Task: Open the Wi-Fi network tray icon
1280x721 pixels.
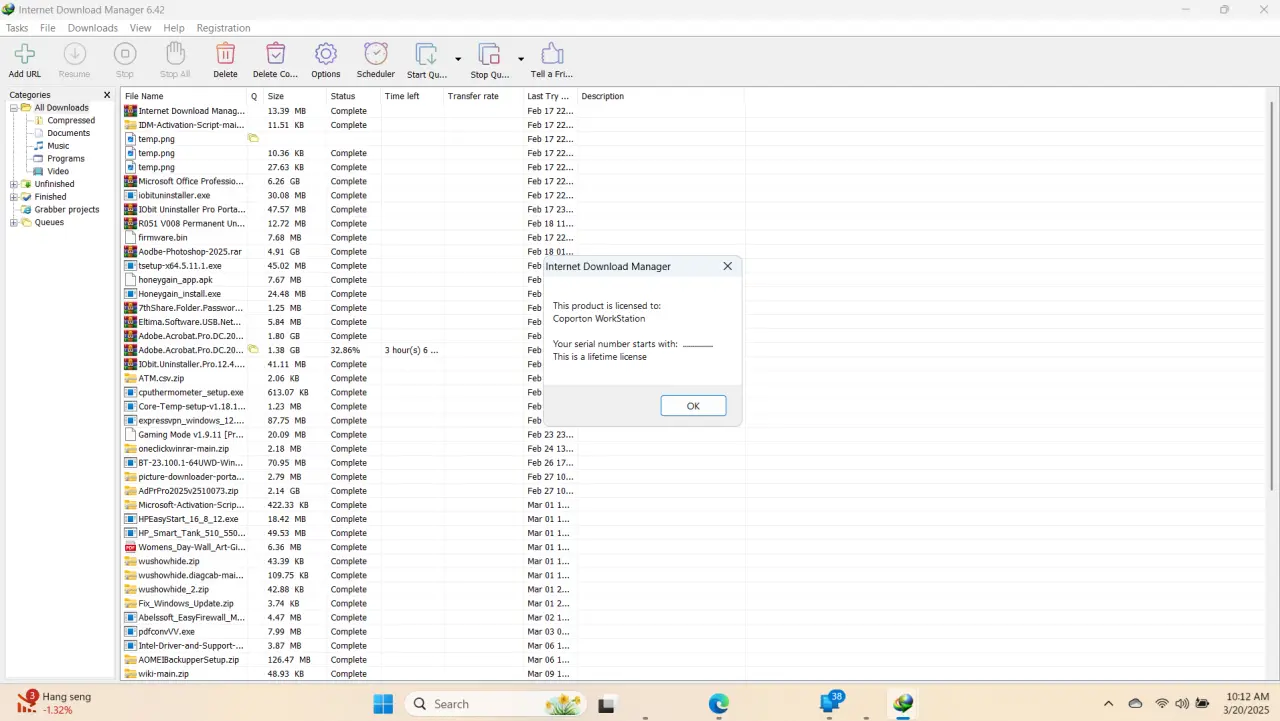Action: click(1162, 704)
